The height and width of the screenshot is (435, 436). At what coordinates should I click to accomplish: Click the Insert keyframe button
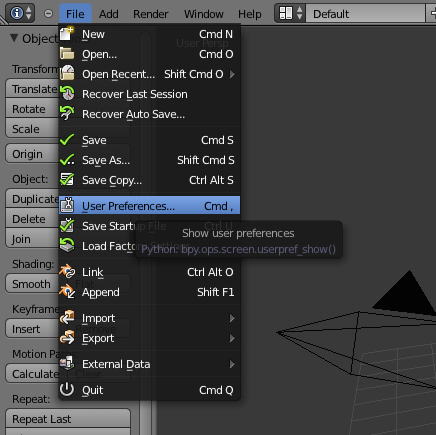(32, 329)
